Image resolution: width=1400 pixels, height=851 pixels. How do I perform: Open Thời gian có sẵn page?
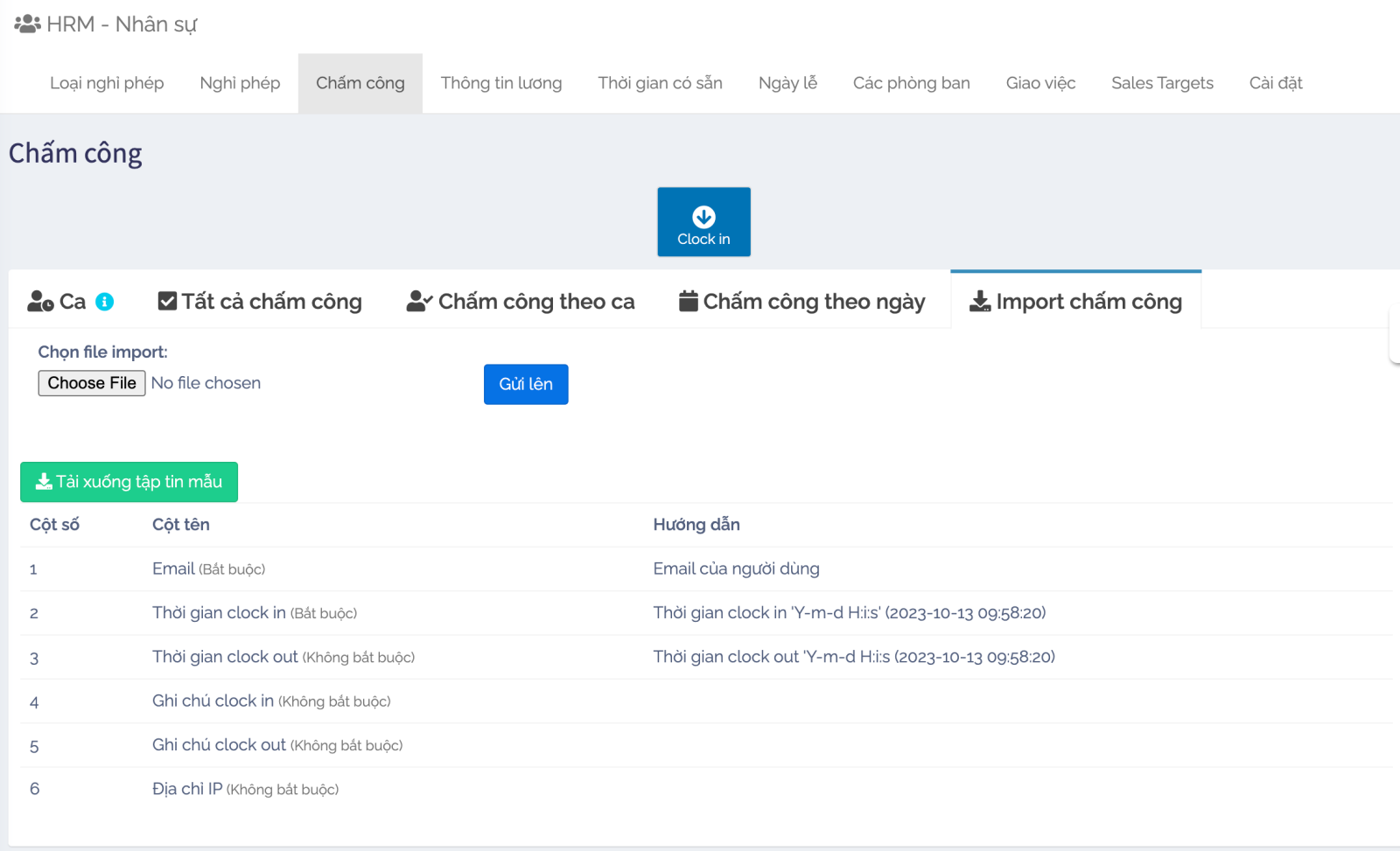[660, 83]
